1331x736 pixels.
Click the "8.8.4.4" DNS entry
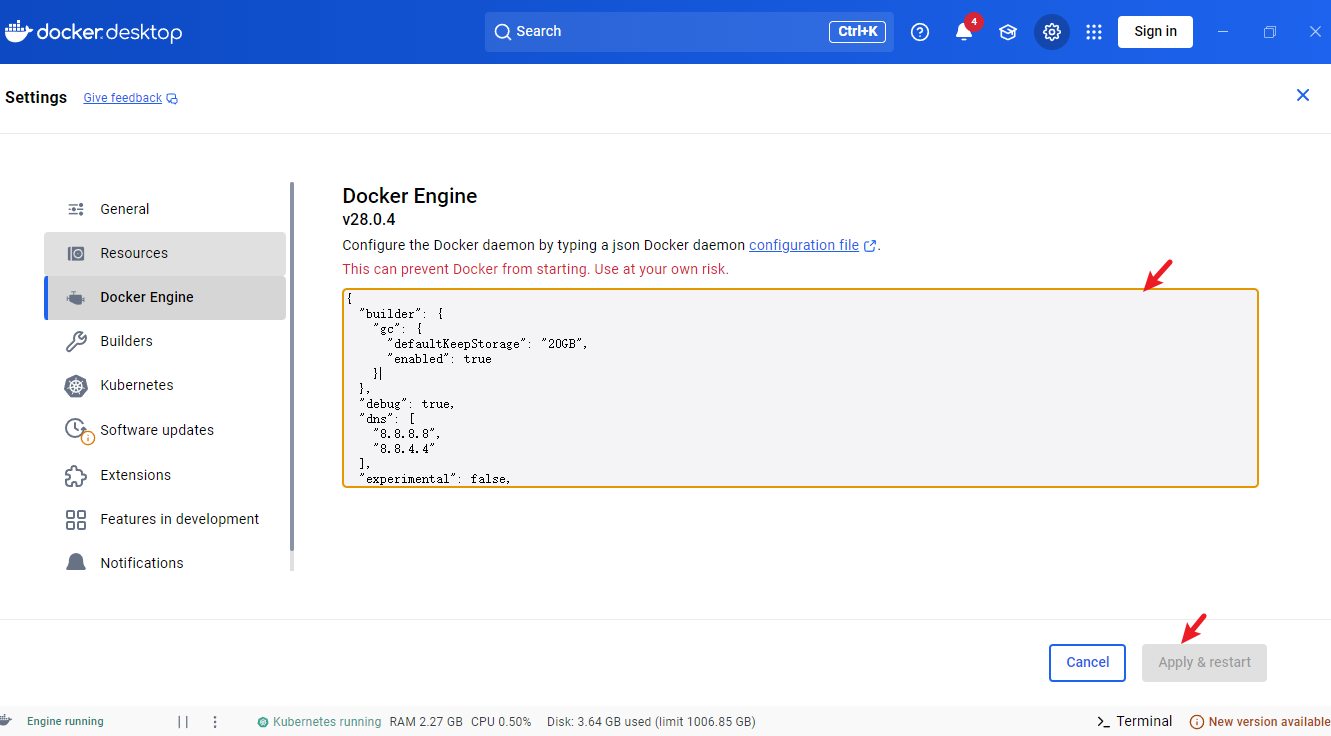point(403,449)
